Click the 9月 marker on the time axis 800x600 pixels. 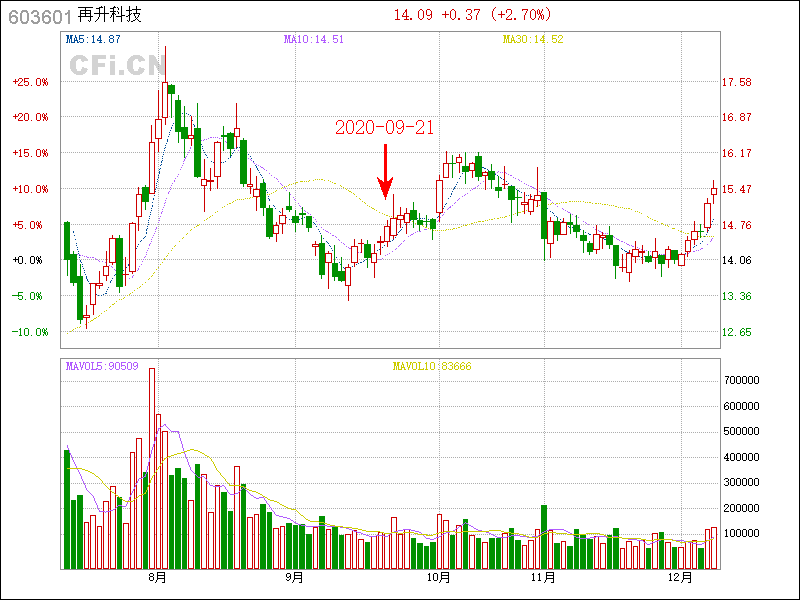point(294,578)
